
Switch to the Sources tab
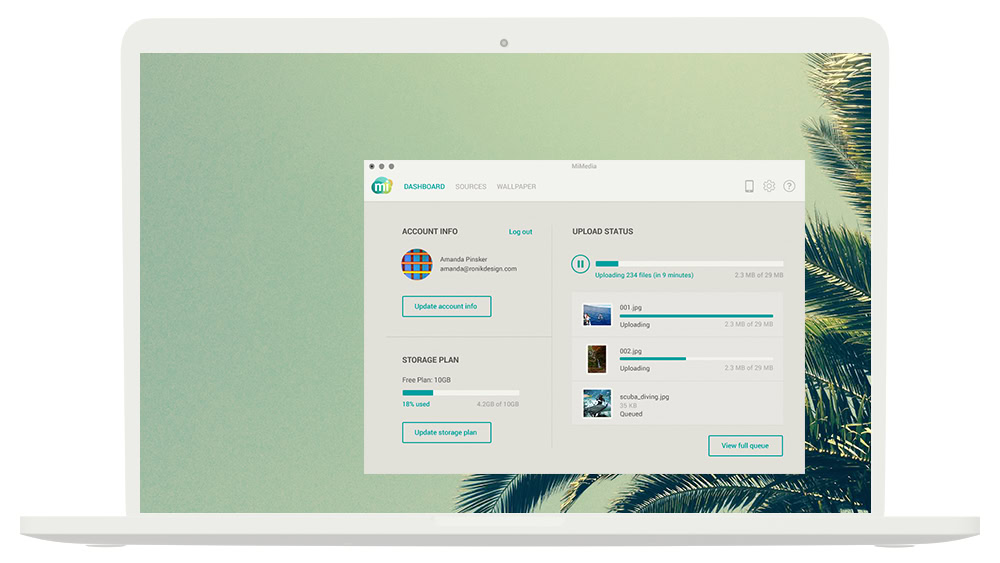click(471, 187)
